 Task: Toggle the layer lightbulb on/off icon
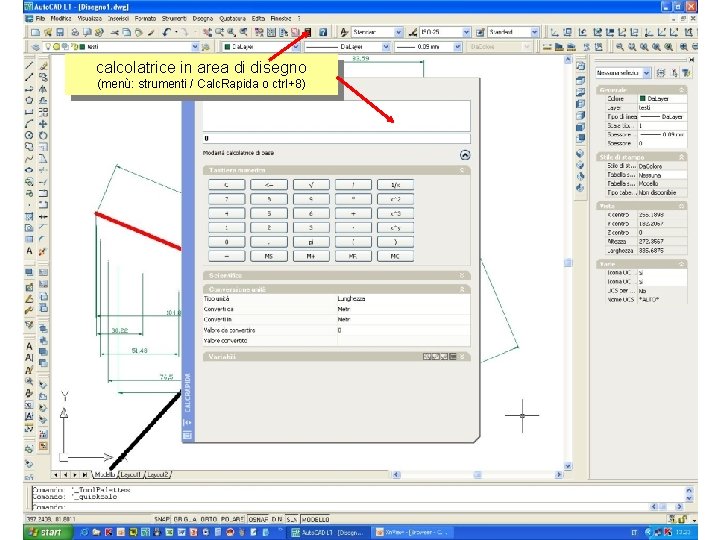pyautogui.click(x=47, y=47)
